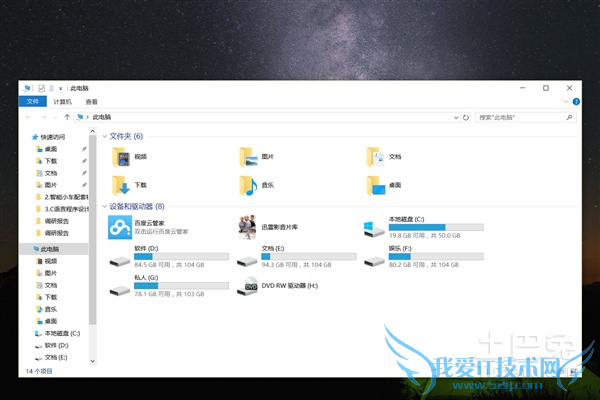The height and width of the screenshot is (400, 600).
Task: Collapse the 文件夹 (6) group
Action: click(104, 136)
